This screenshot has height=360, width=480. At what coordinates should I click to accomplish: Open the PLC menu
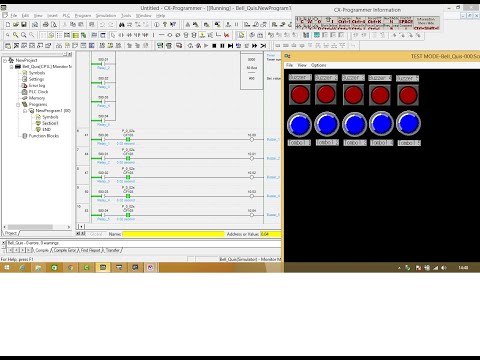click(x=66, y=15)
